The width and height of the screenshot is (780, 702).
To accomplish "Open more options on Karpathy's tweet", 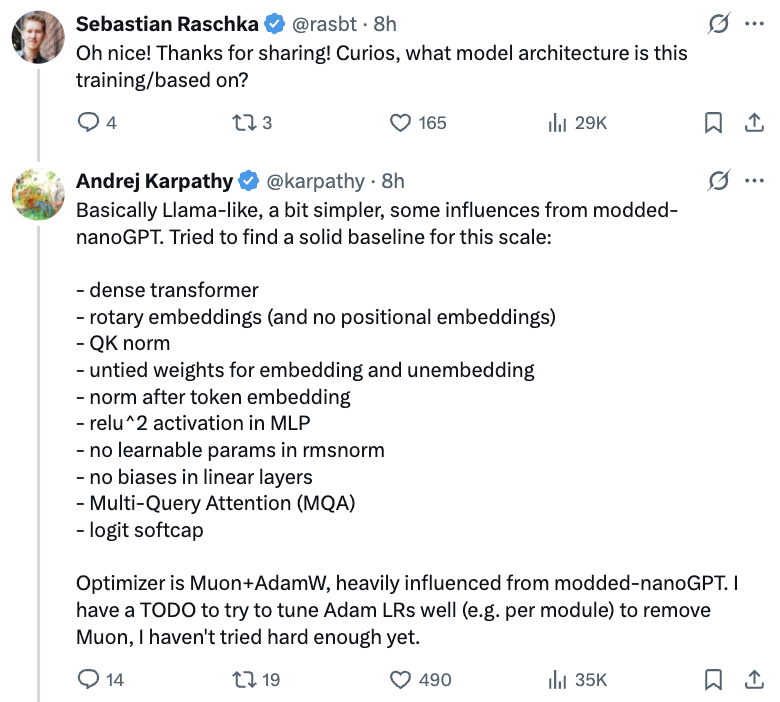I will coord(754,180).
